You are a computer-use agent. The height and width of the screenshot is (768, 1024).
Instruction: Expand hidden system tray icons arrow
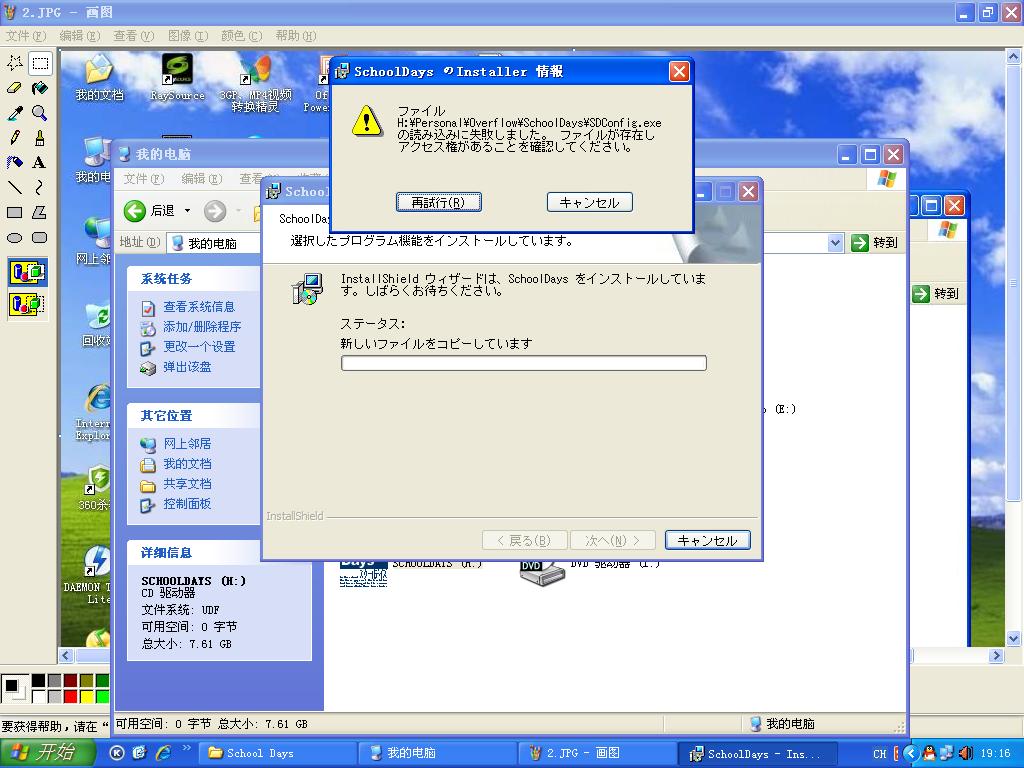911,753
